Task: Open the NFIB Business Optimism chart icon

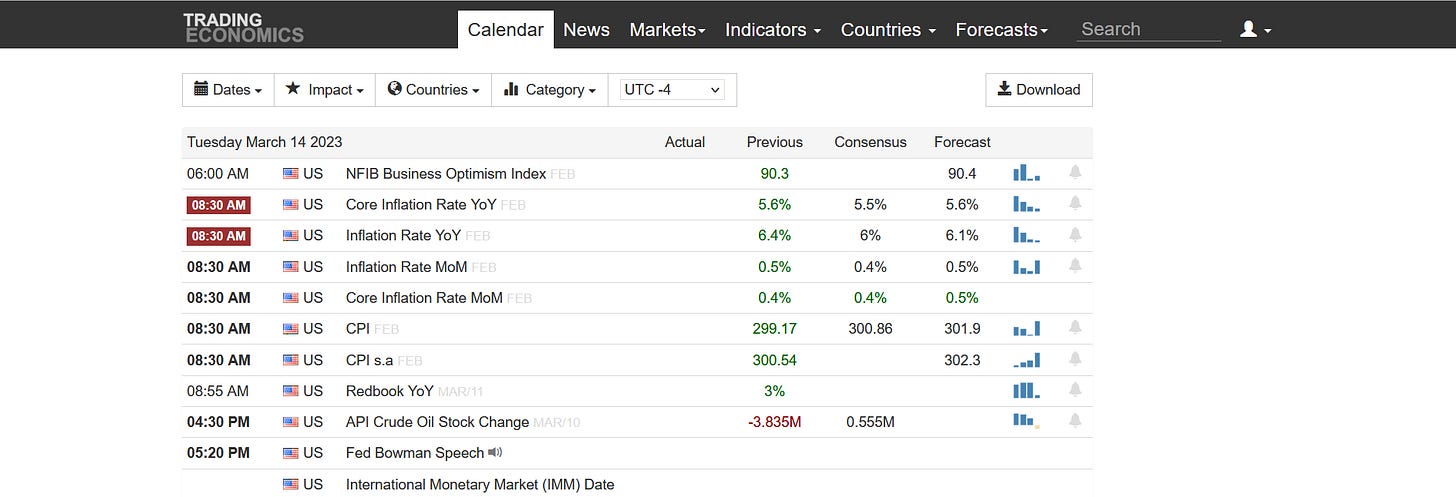Action: [x=1027, y=173]
